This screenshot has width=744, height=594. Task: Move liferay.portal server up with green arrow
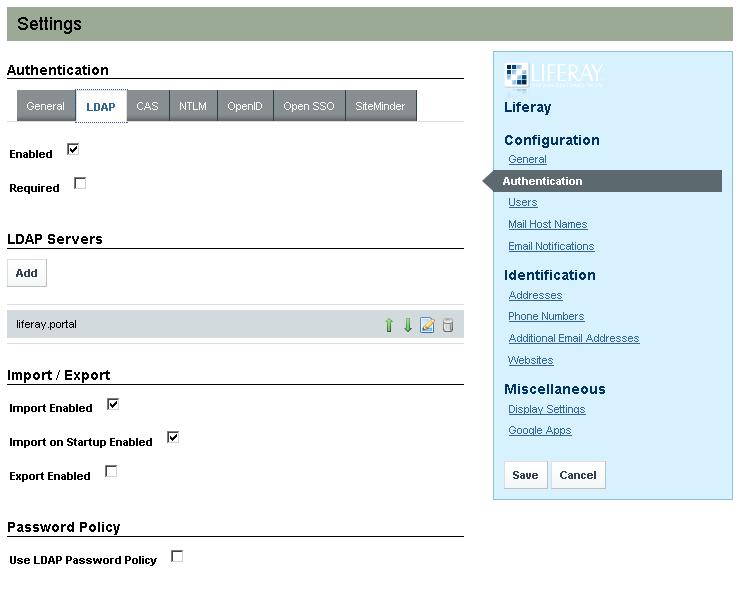click(x=389, y=325)
